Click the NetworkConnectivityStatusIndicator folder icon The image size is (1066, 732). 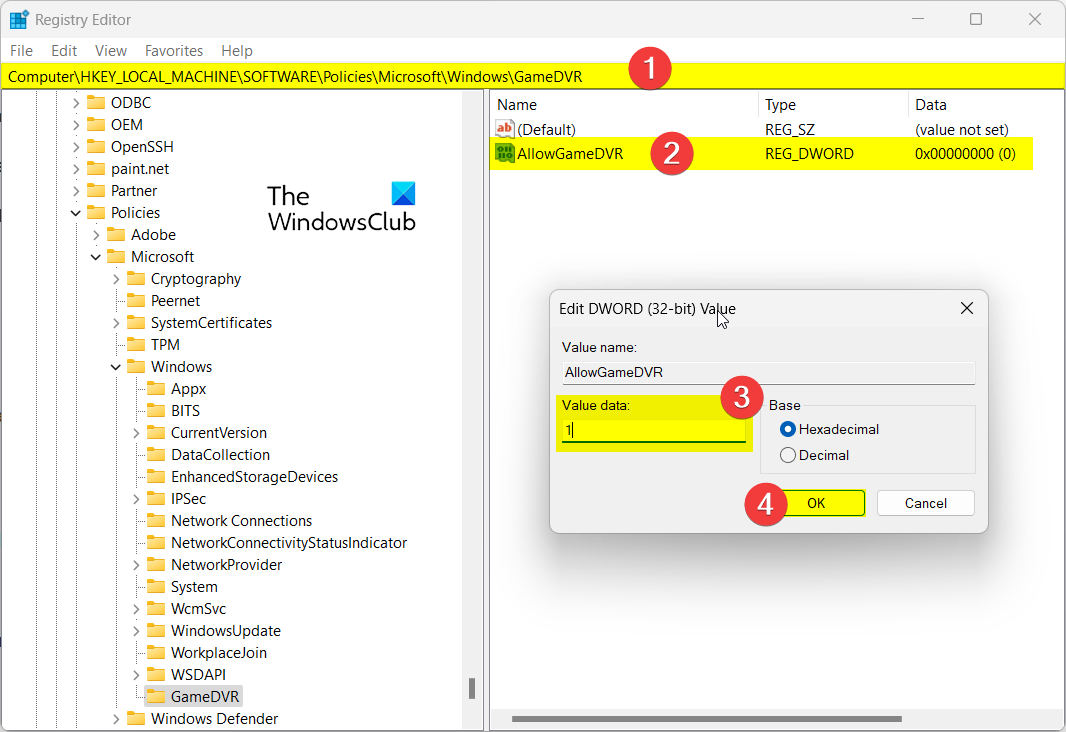coord(156,542)
